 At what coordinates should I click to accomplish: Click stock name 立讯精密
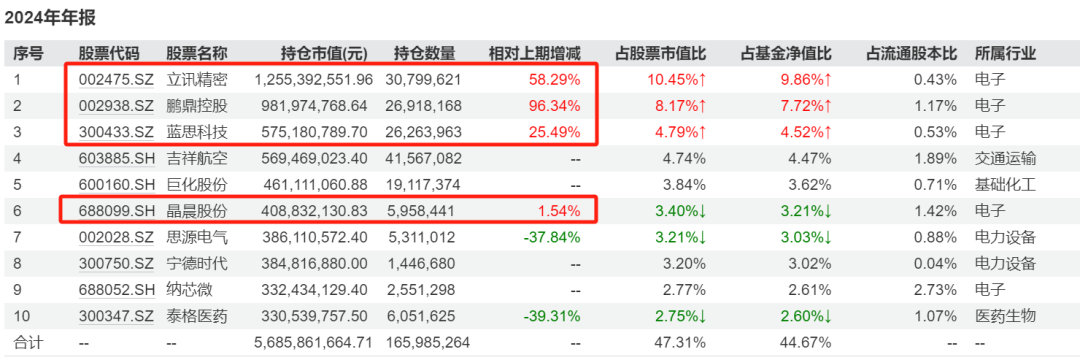pyautogui.click(x=197, y=80)
